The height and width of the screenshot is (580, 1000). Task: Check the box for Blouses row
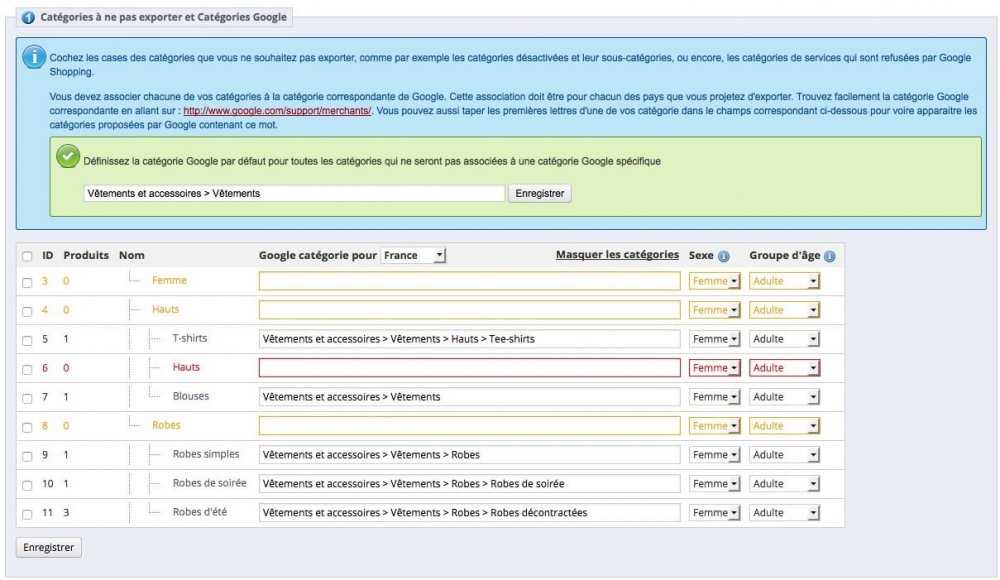tap(27, 398)
